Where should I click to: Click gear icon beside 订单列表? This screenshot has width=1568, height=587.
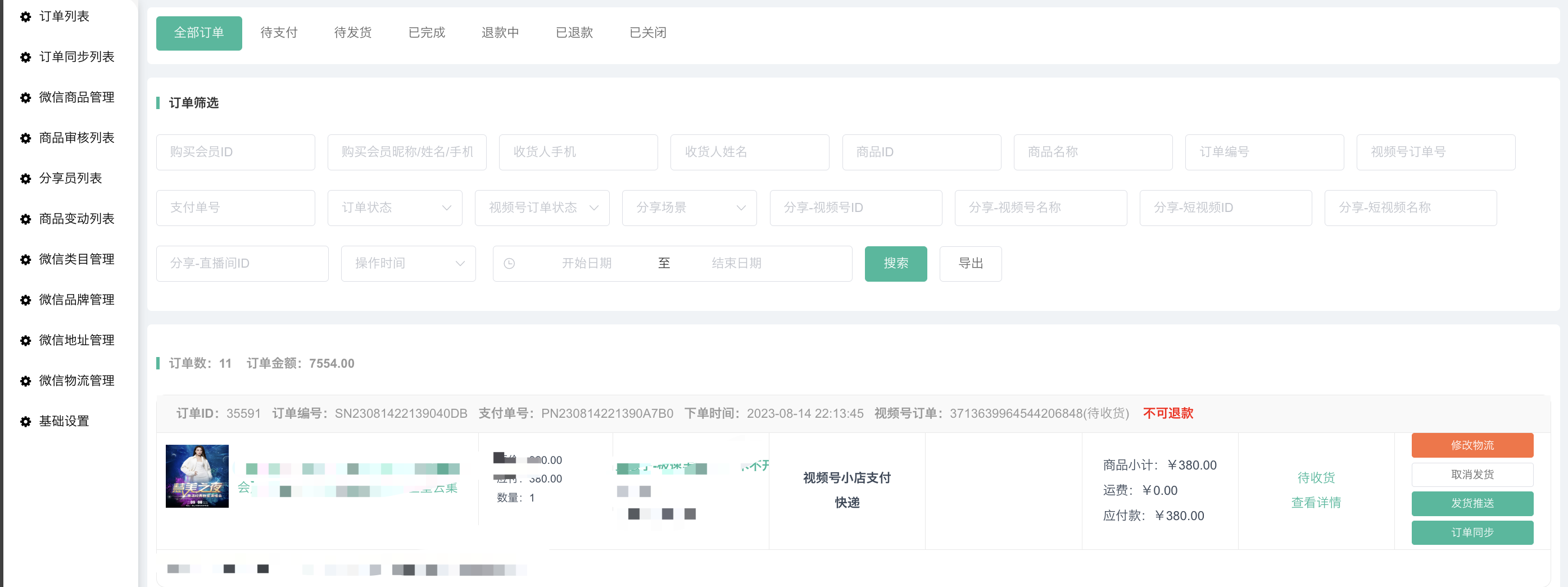pos(25,17)
